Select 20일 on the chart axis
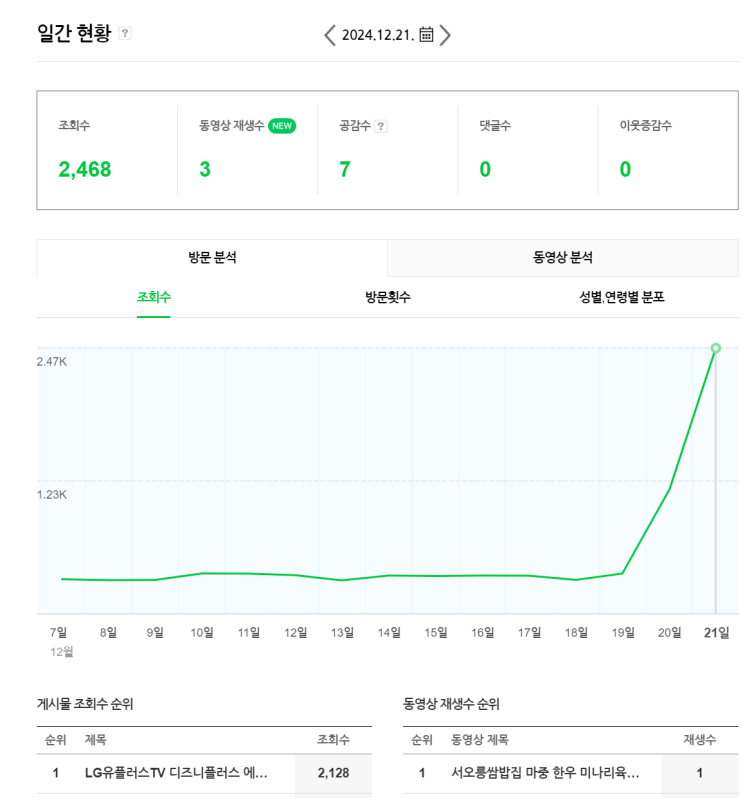 [x=669, y=632]
